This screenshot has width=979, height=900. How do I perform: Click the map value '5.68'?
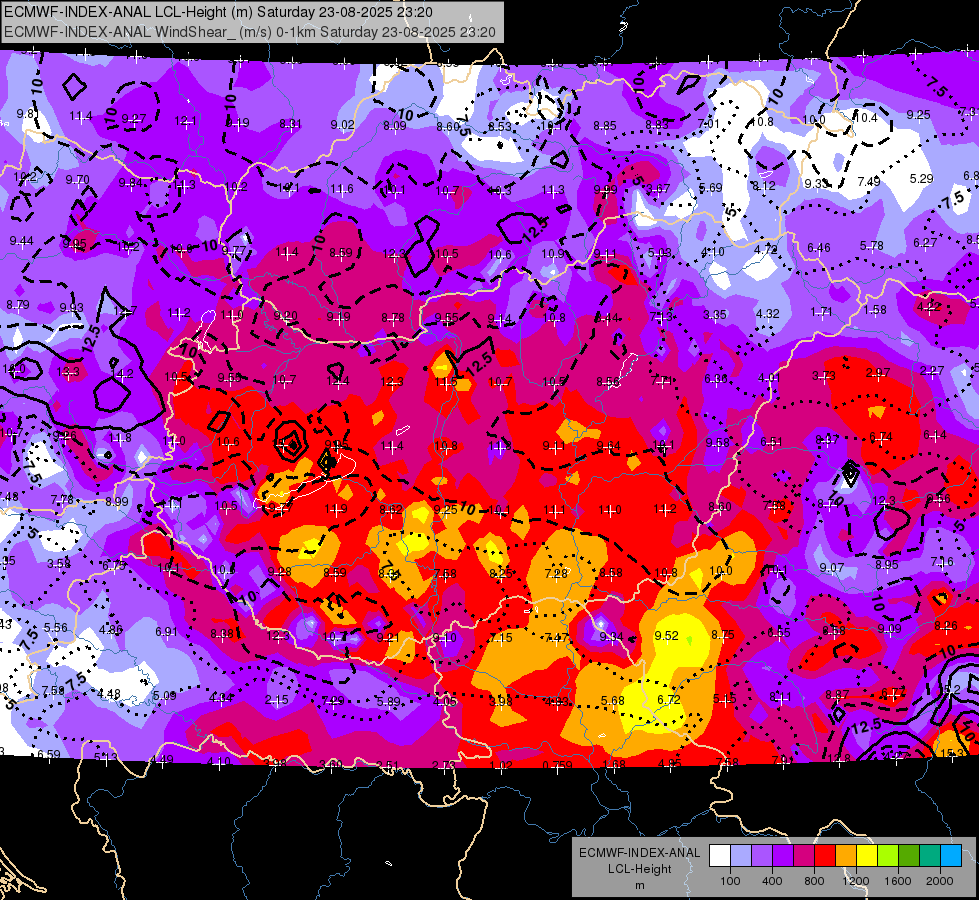(612, 701)
